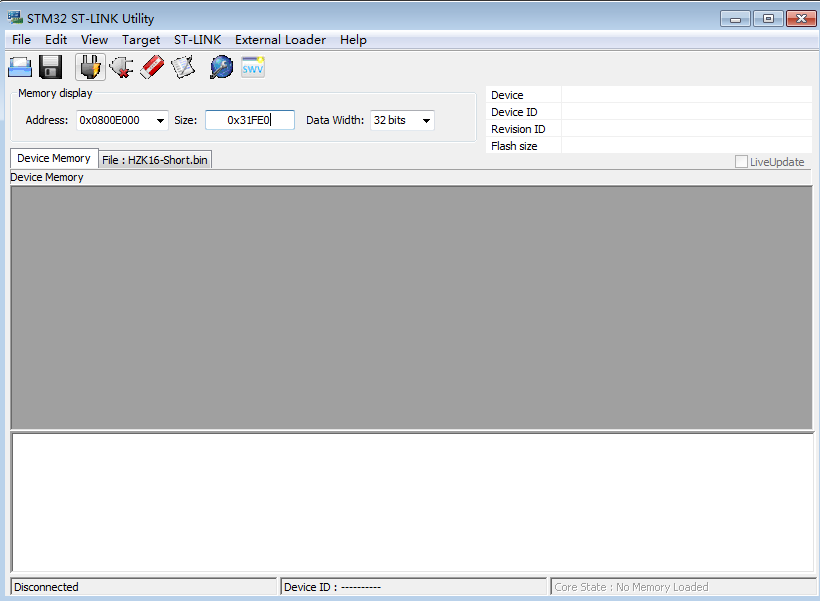Maximize the ST-LINK Utility window
Viewport: 820px width, 601px height.
pos(768,19)
